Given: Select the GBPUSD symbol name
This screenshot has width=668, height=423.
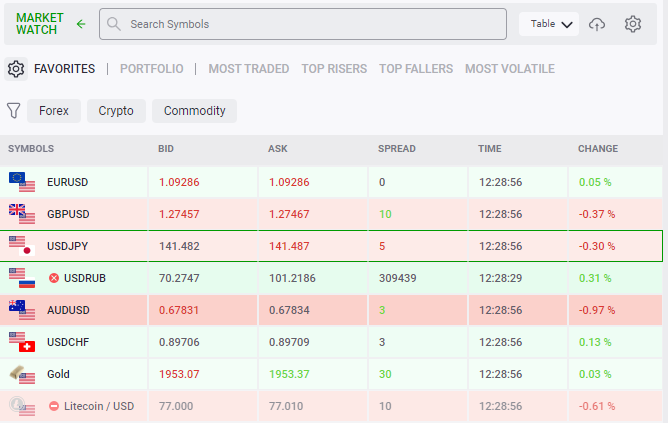Looking at the screenshot, I should [68, 214].
